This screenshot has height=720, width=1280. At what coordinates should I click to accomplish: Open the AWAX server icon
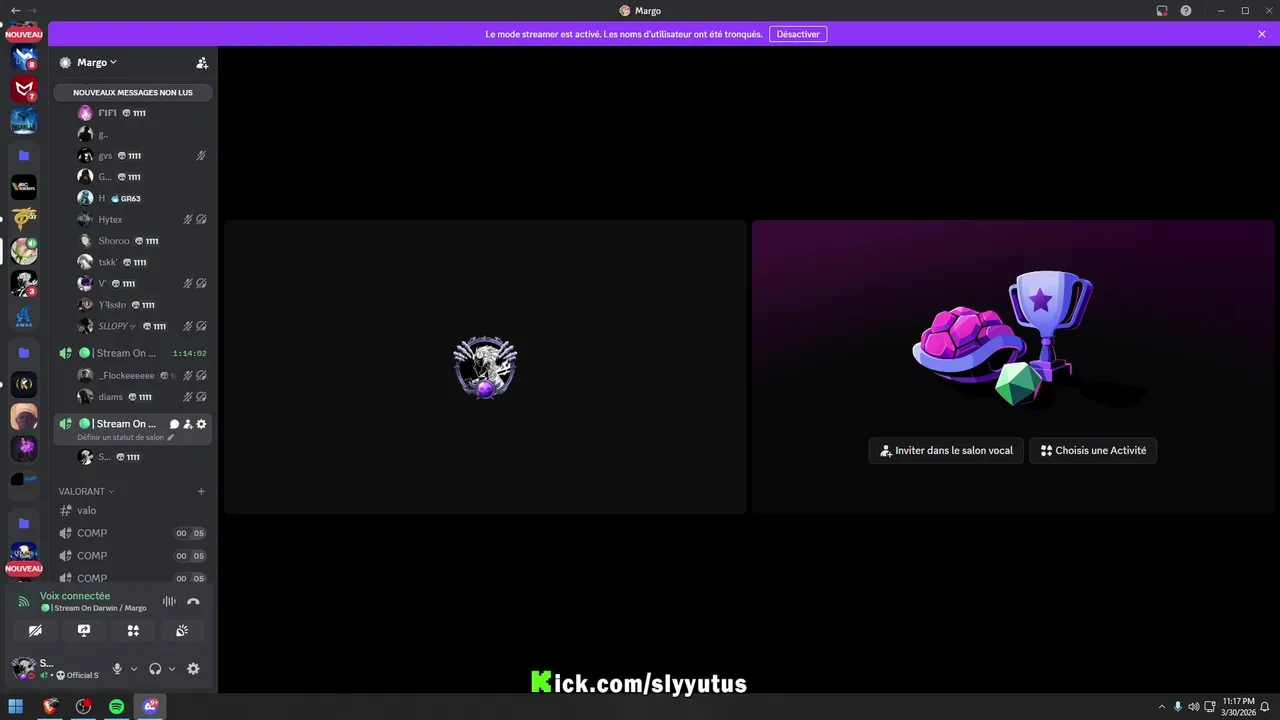[x=24, y=317]
